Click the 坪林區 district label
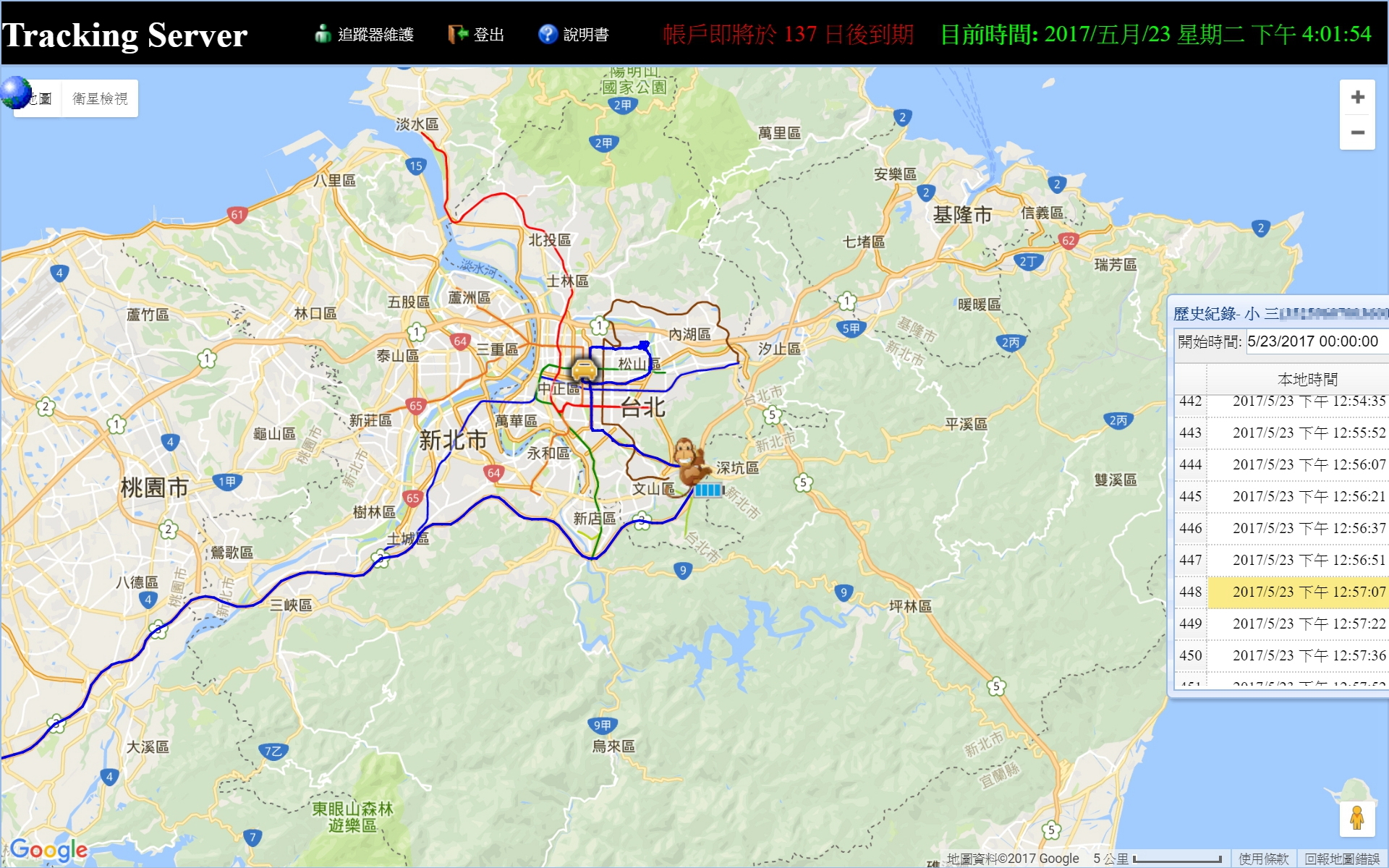1389x868 pixels. click(911, 606)
